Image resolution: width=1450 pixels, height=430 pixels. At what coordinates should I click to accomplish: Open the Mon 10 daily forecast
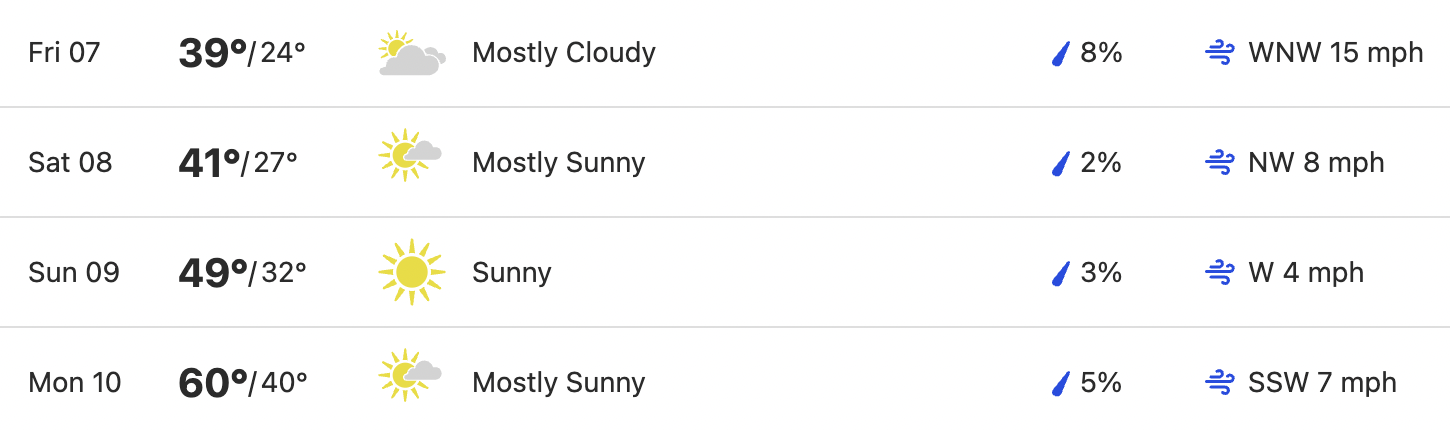(x=725, y=379)
